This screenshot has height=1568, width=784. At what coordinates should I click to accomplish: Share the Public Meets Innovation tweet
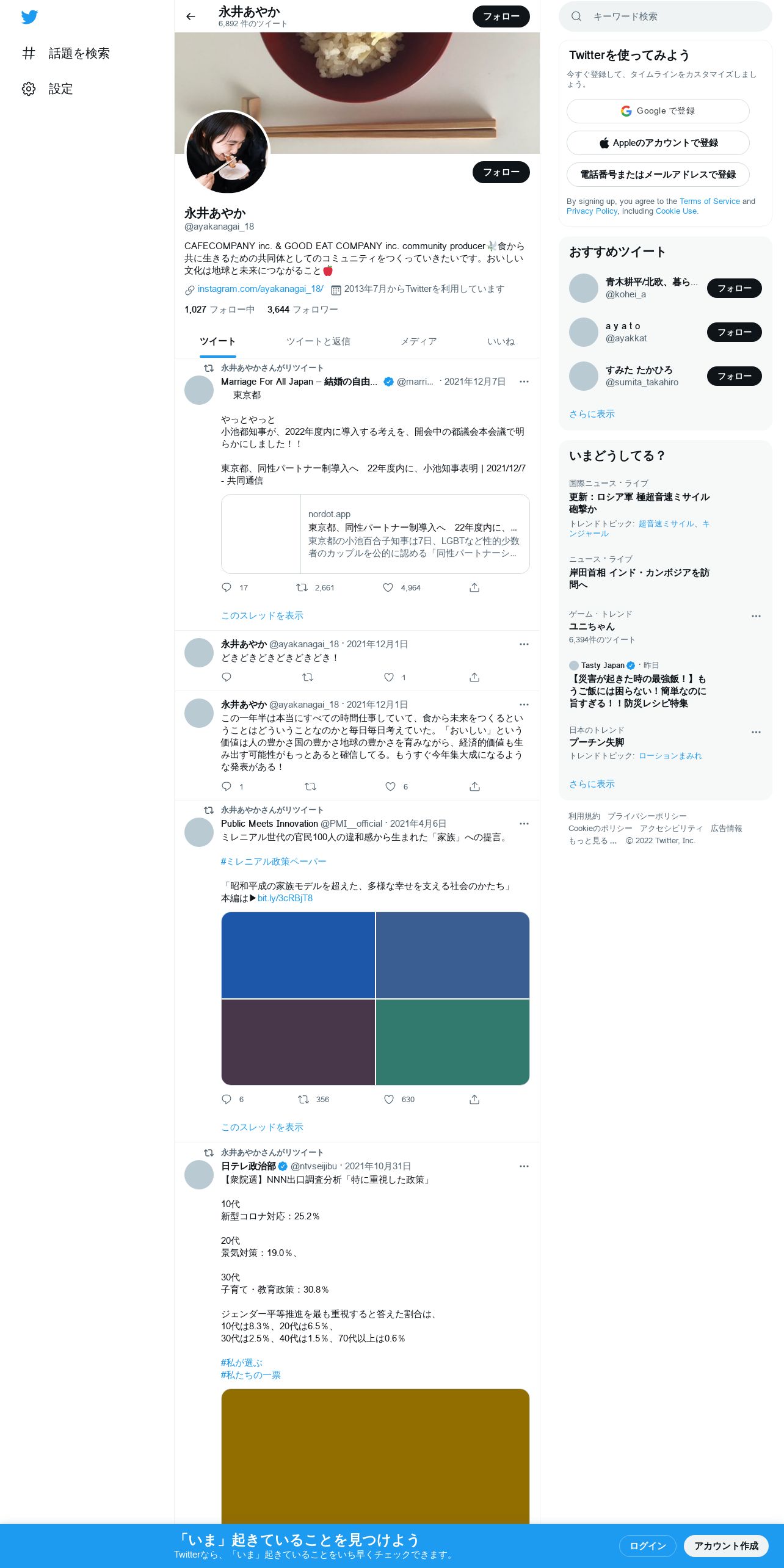[474, 1099]
